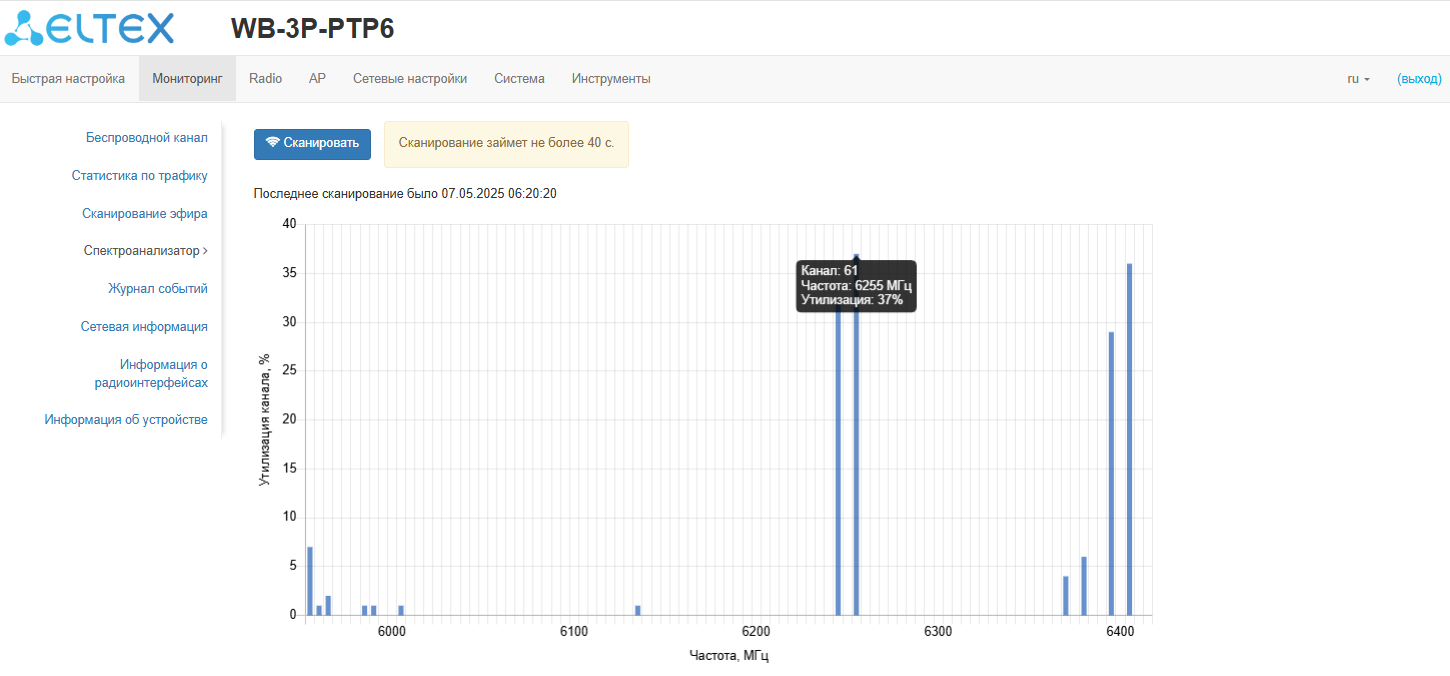1450x676 pixels.
Task: Open Статистика по трафику page
Action: tap(140, 176)
